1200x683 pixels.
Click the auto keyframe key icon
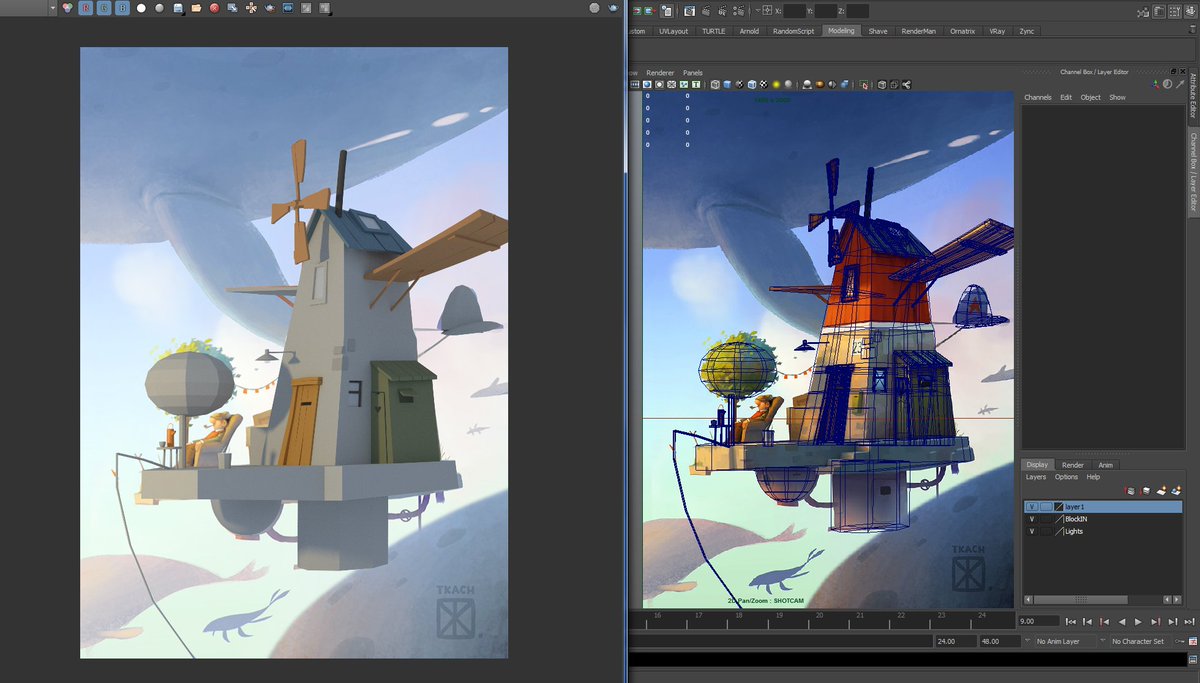[1180, 641]
